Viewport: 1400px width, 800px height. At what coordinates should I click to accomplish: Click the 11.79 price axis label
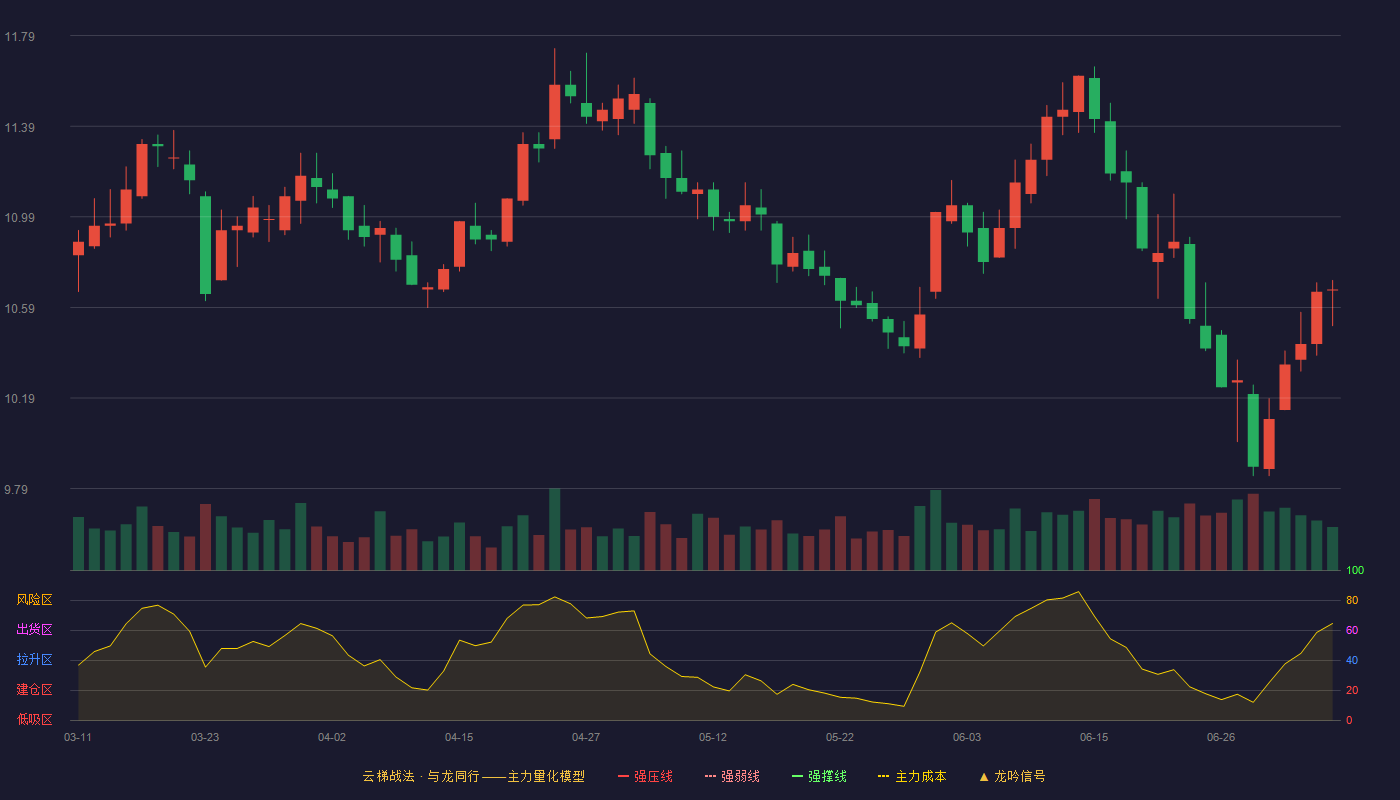19,37
